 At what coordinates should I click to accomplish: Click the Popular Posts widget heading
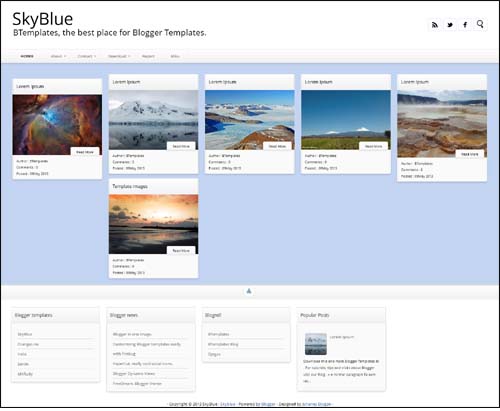click(x=315, y=315)
